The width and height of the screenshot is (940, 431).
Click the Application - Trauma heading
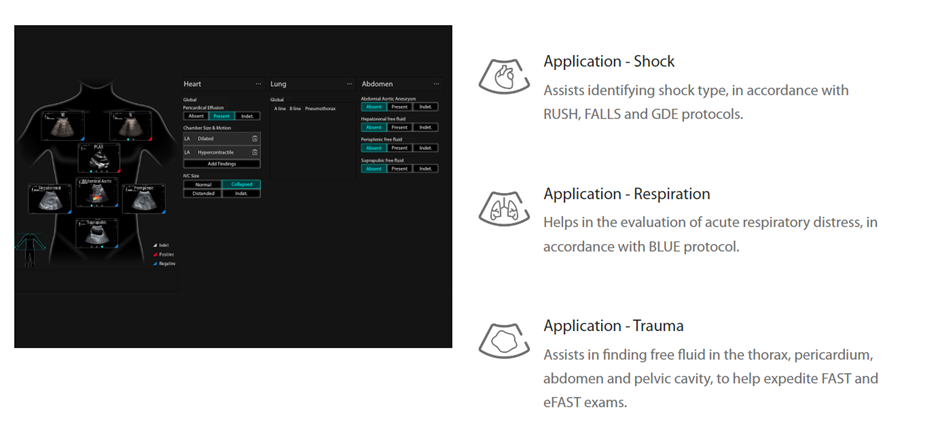(x=613, y=325)
